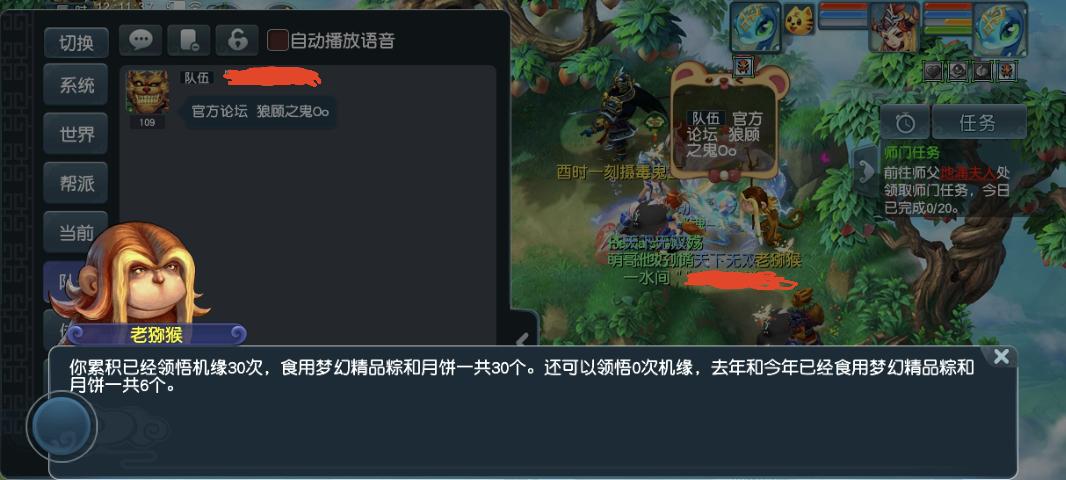Click the unlock padlock icon
The height and width of the screenshot is (480, 1066).
pos(237,41)
